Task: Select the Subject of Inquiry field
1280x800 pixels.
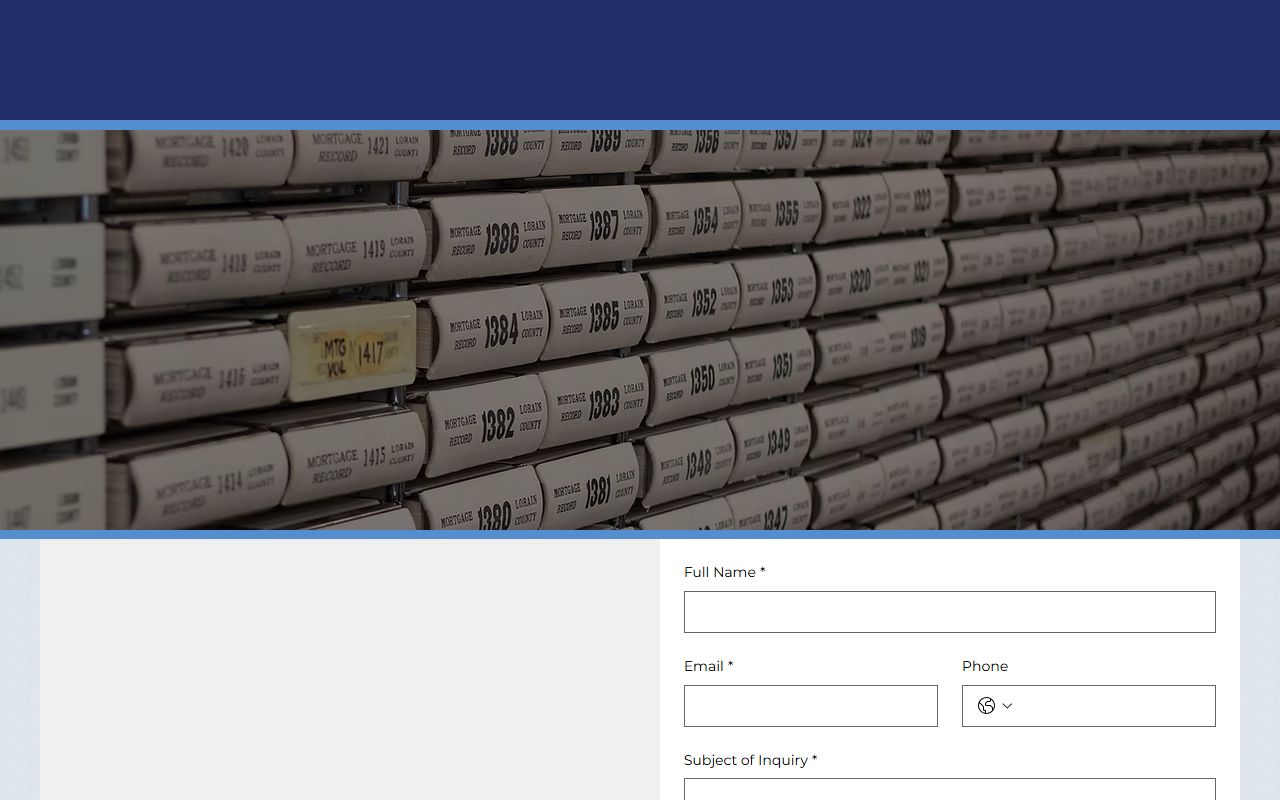Action: pos(949,790)
